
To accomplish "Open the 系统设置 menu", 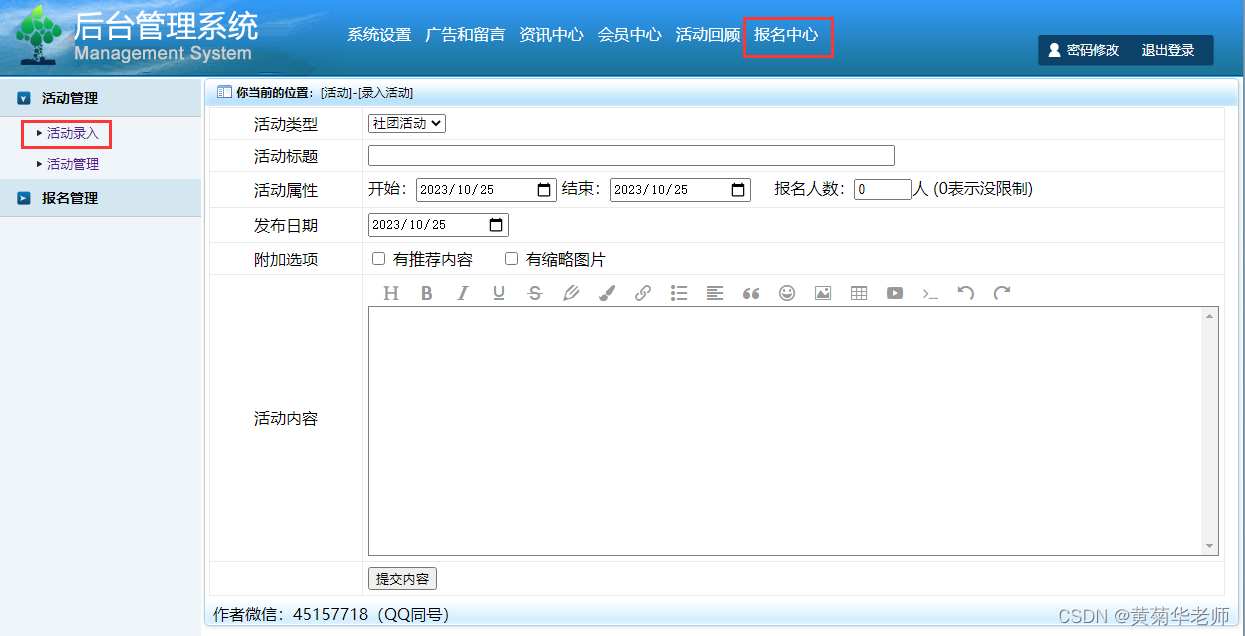I will point(379,34).
